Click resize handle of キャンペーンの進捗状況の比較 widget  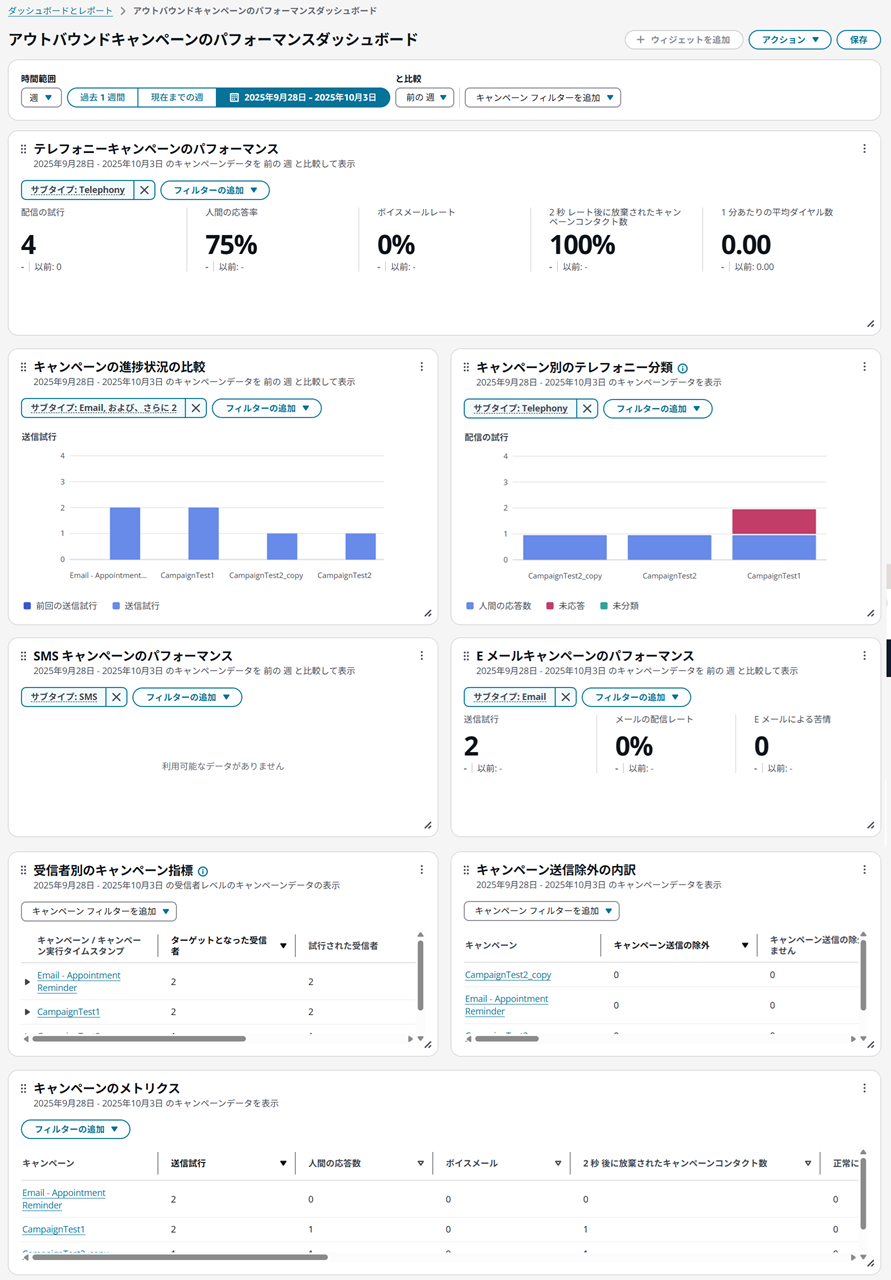[x=427, y=613]
